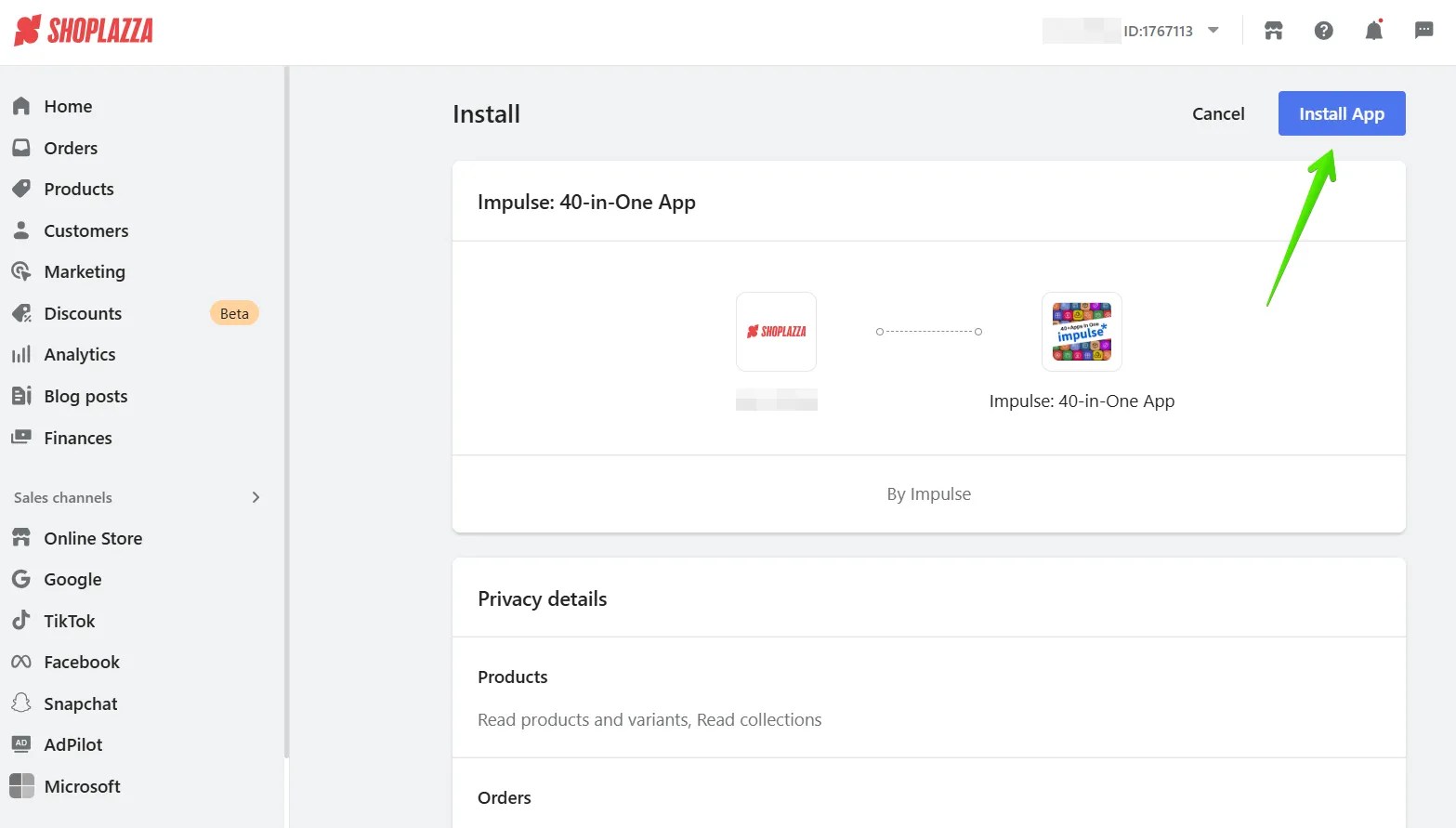
Task: Click the Snapchat ghost icon in sidebar
Action: tap(21, 703)
